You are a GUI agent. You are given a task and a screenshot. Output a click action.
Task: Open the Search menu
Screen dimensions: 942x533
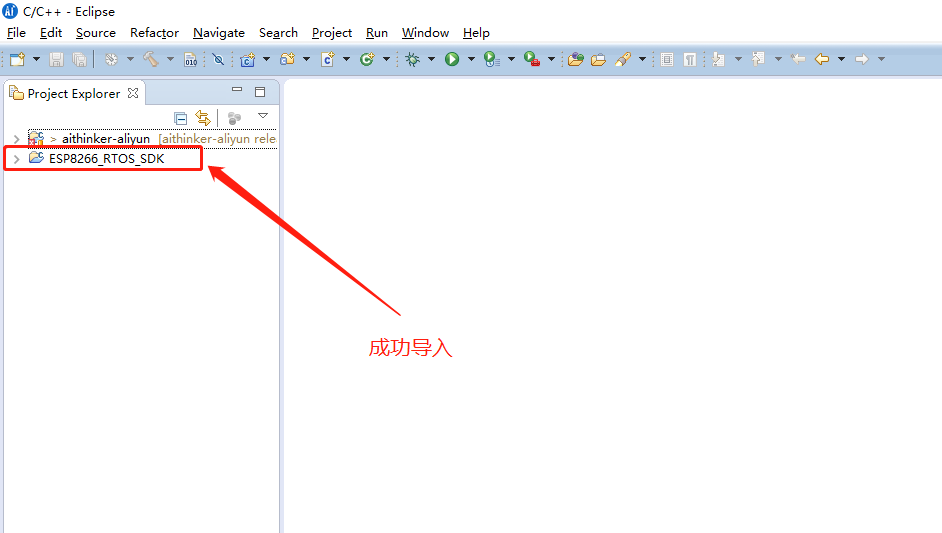278,32
